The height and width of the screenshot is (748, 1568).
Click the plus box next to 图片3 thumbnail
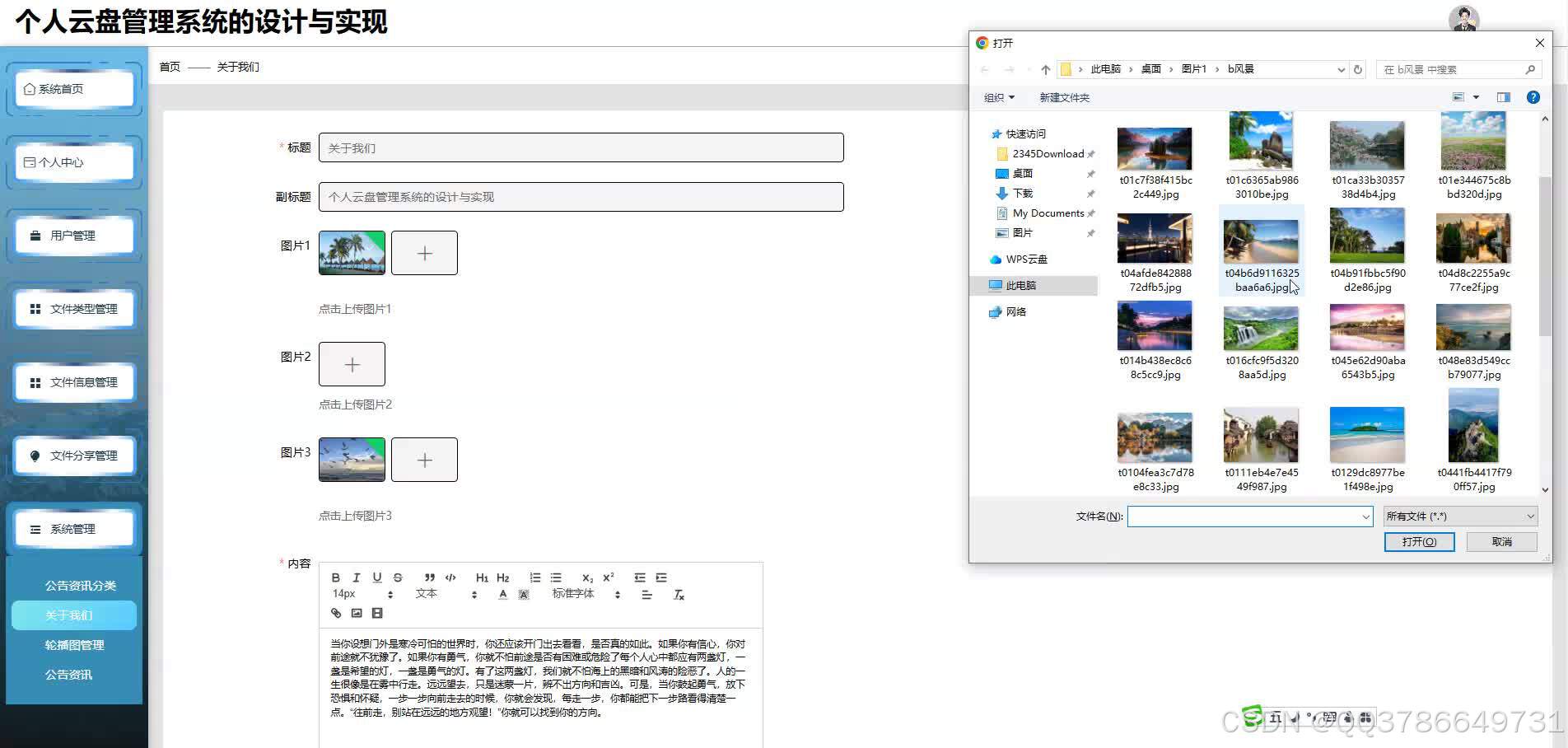point(424,460)
